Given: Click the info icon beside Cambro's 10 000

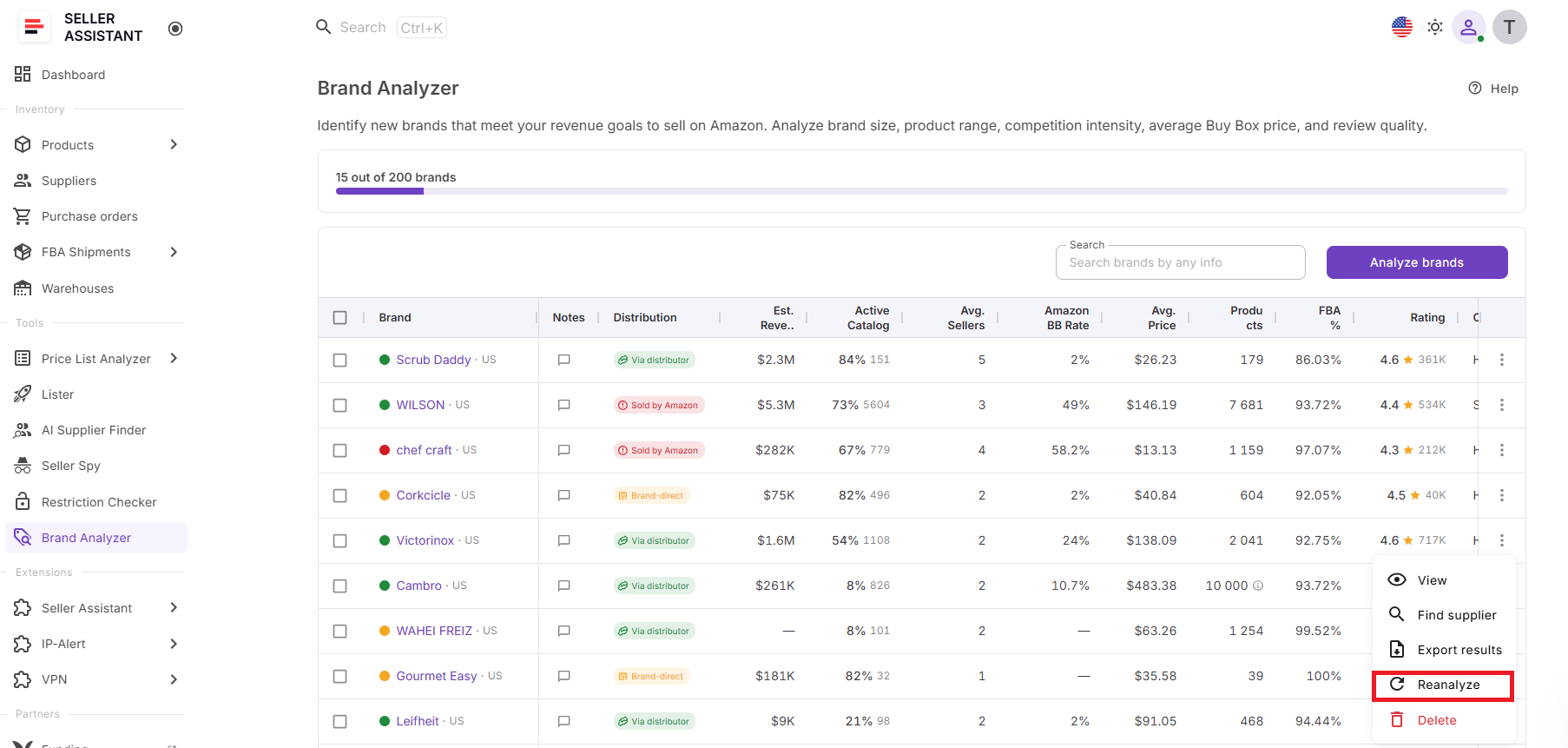Looking at the screenshot, I should [x=1258, y=586].
